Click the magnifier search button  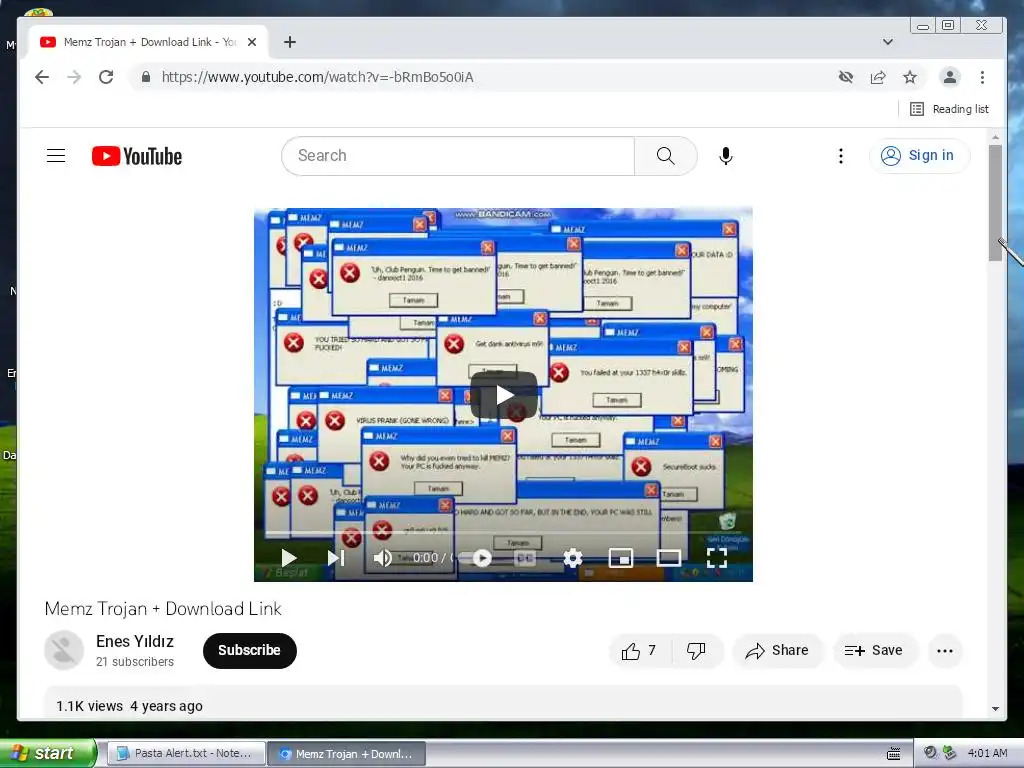coord(665,155)
